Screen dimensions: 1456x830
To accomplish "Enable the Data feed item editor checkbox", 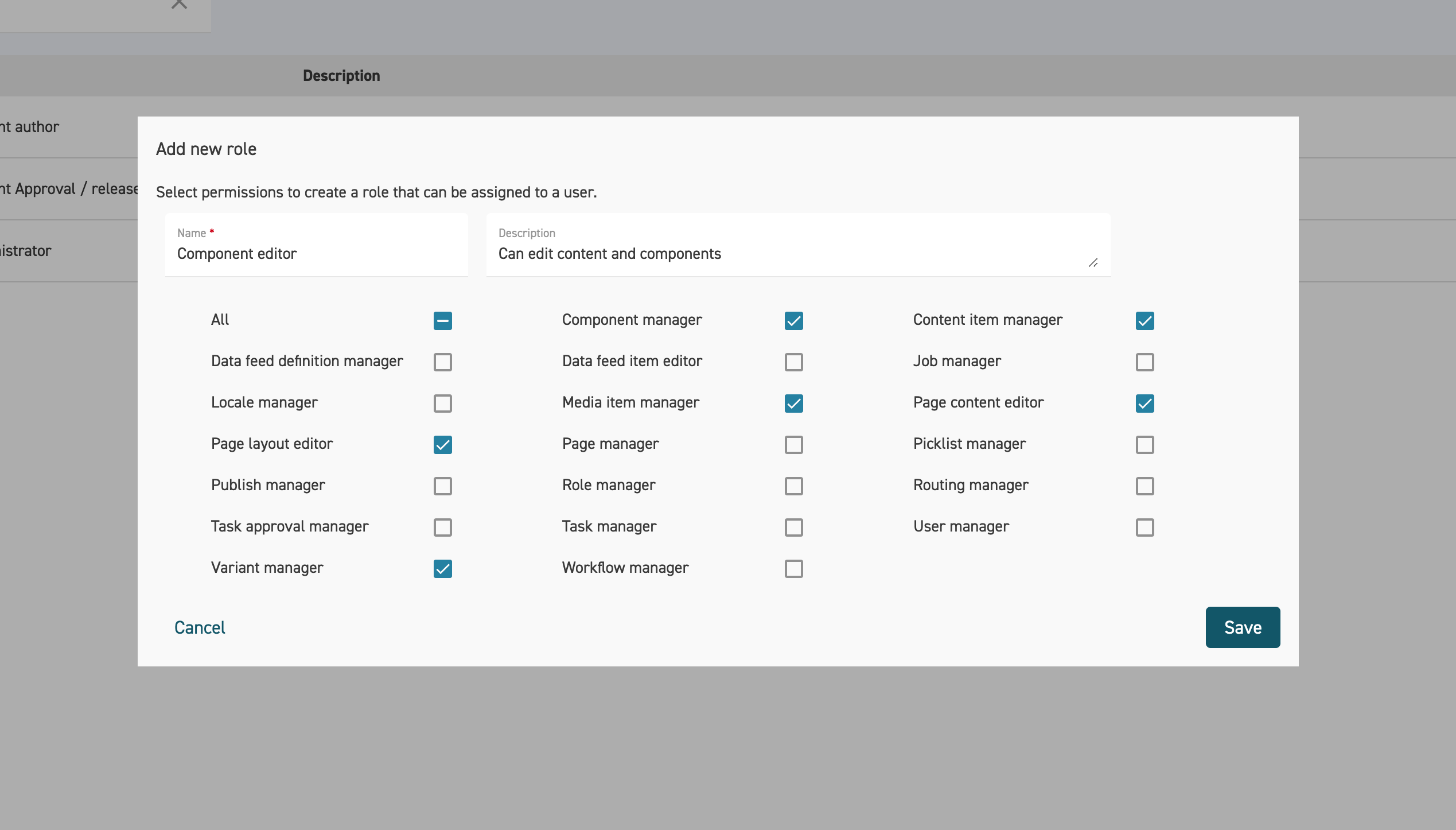I will [x=793, y=362].
